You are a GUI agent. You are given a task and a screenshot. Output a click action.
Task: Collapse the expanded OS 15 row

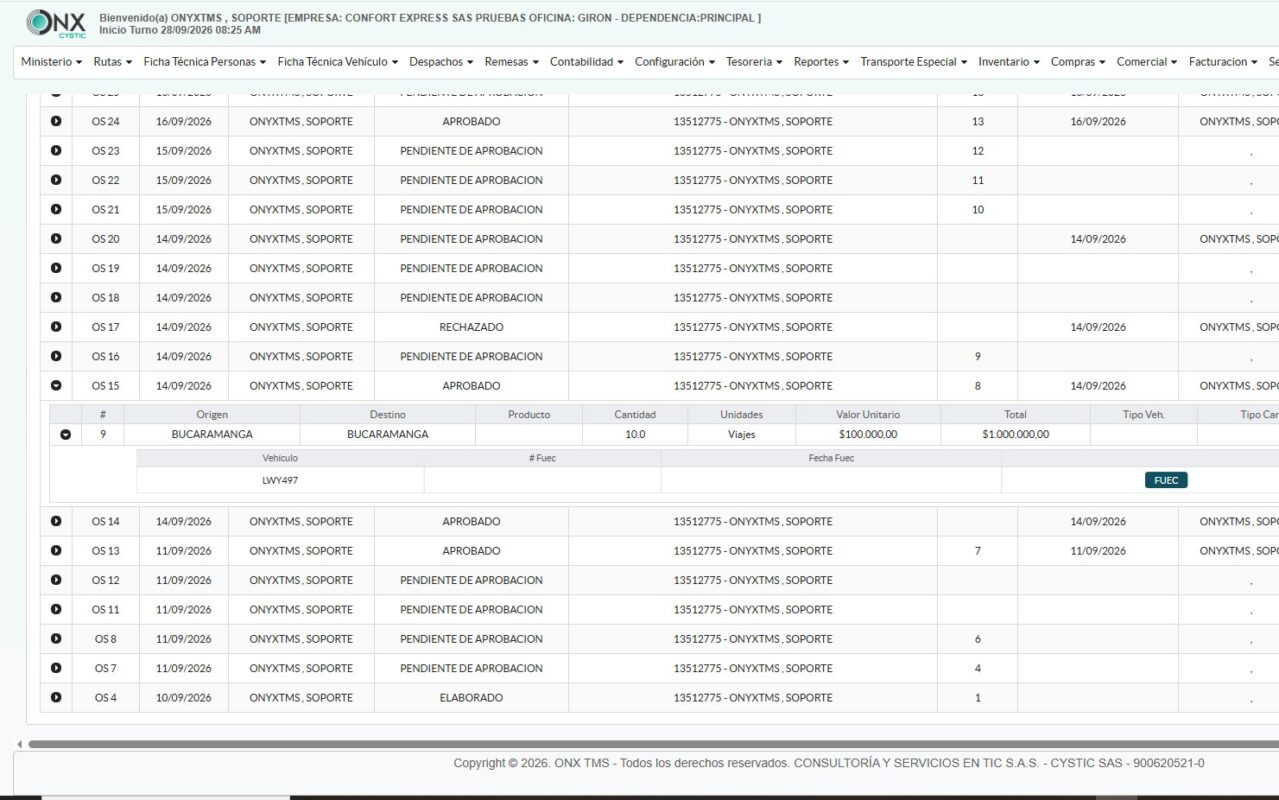[x=56, y=385]
